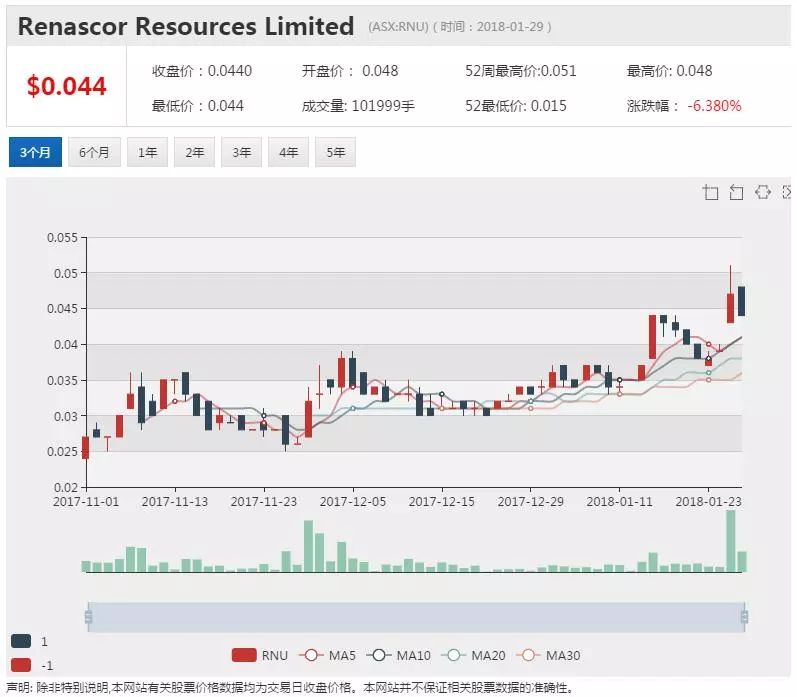Screen dimensions: 797x697
Task: Click the zoom reset (back) icon
Action: click(x=736, y=193)
